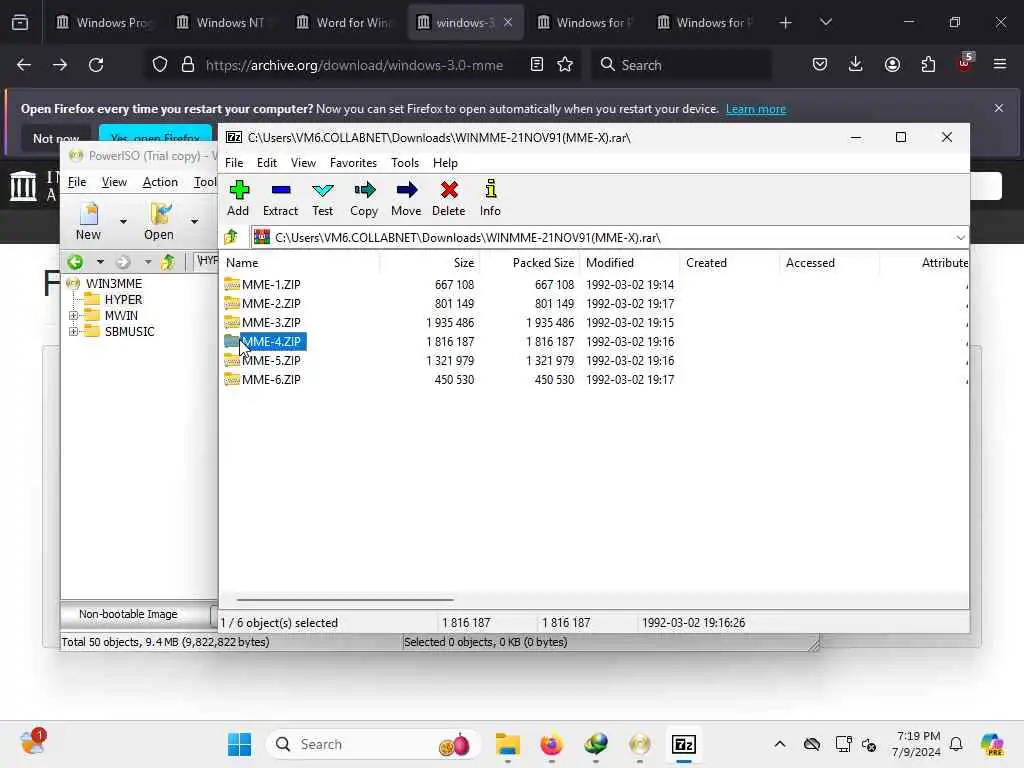Screen dimensions: 1024x768
Task: Select MME-5.ZIP in the file list
Action: tap(271, 360)
